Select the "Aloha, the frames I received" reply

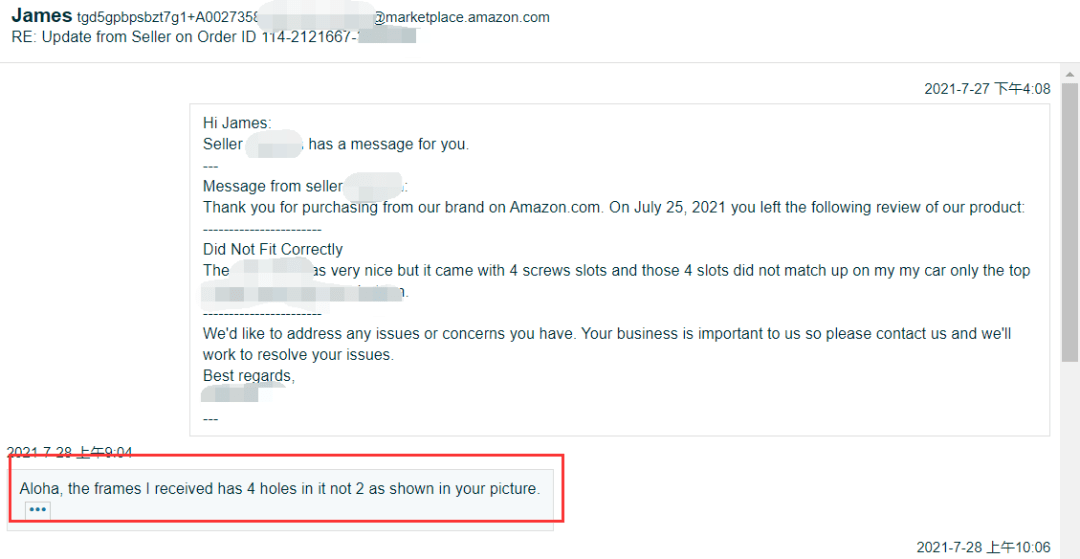[280, 489]
